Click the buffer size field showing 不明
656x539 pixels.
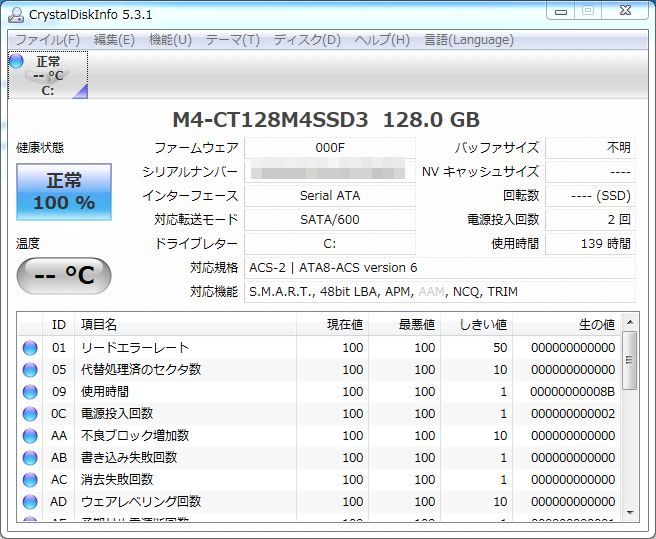click(x=590, y=148)
